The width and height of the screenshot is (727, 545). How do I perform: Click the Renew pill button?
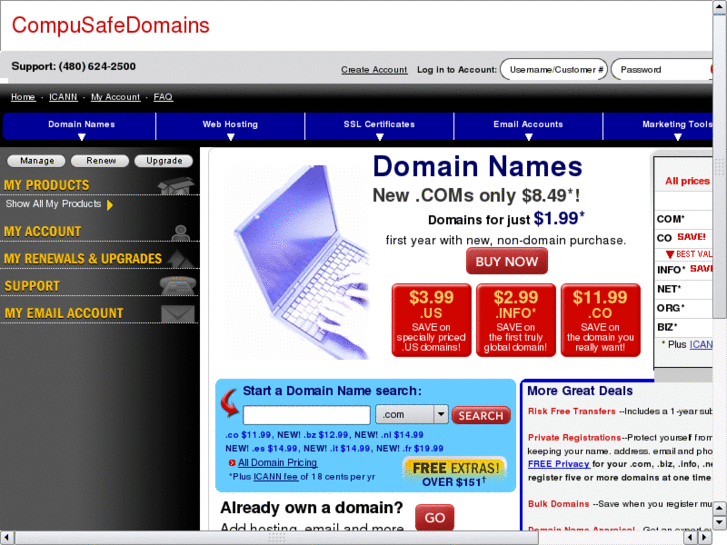point(100,161)
